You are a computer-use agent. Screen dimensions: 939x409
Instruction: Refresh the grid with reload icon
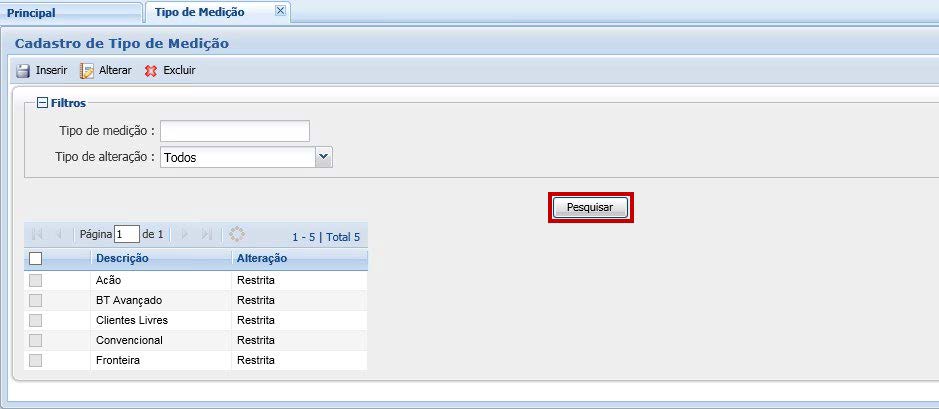pyautogui.click(x=237, y=234)
